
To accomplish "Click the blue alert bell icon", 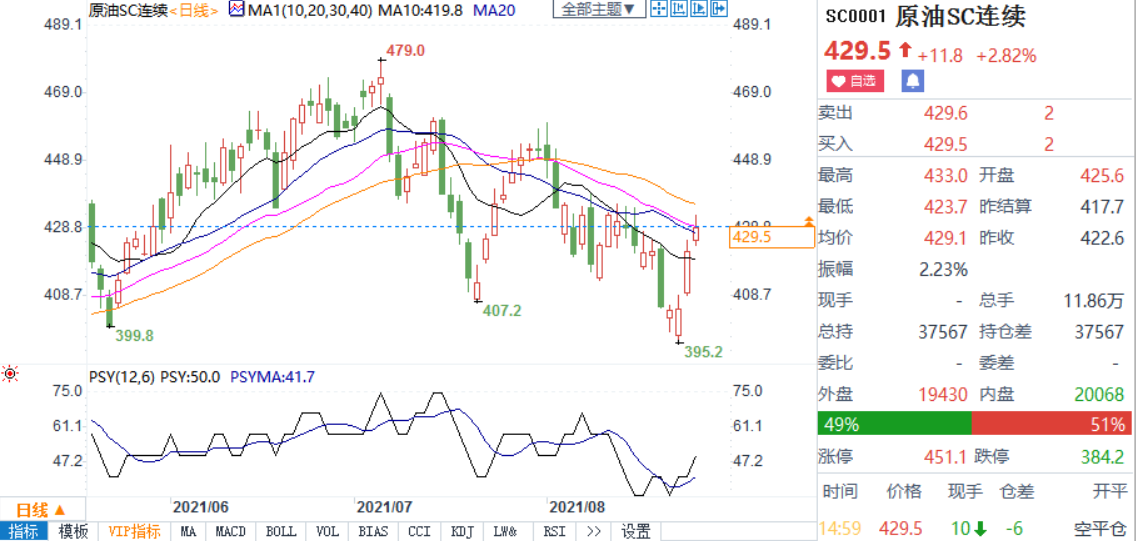I will [x=913, y=82].
